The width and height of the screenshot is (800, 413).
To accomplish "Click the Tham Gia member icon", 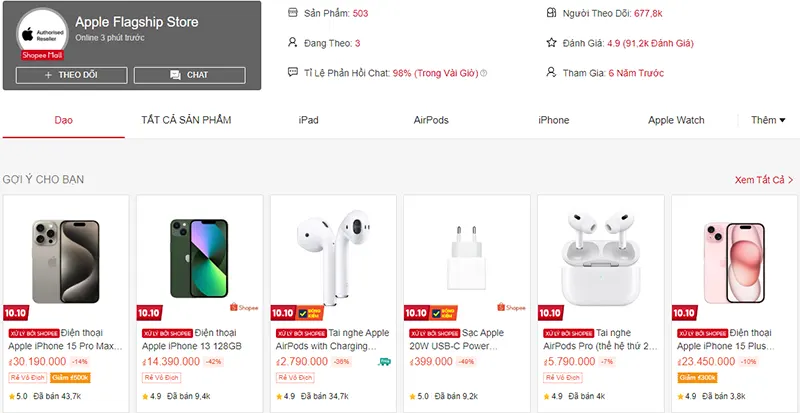I will (551, 72).
